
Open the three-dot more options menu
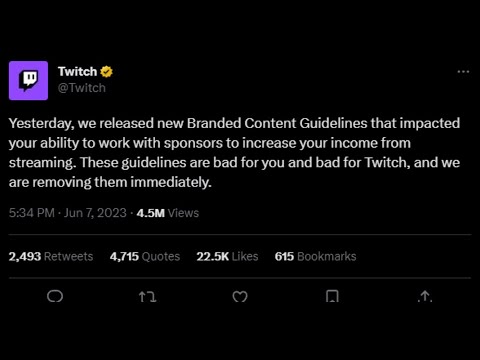(463, 72)
